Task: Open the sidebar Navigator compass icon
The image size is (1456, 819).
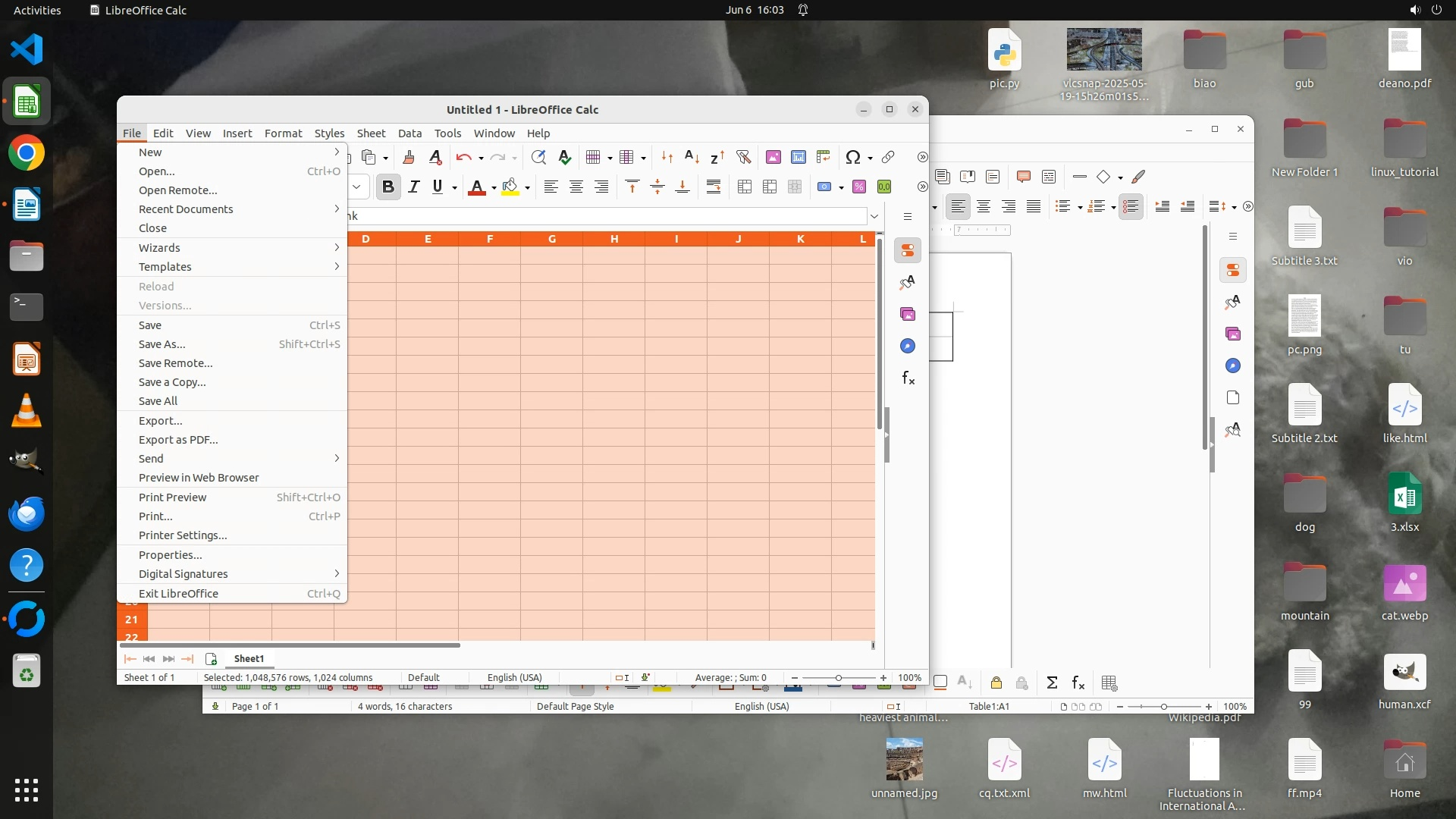Action: click(908, 347)
